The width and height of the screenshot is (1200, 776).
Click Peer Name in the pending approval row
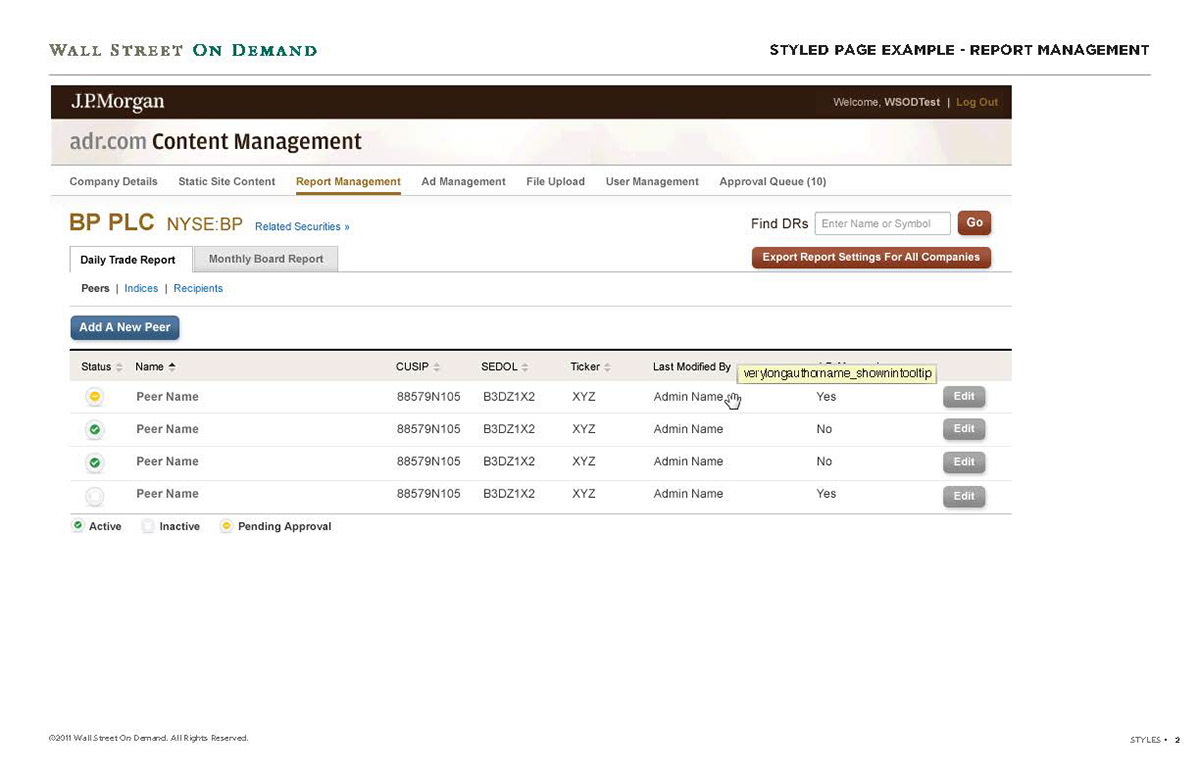tap(167, 397)
